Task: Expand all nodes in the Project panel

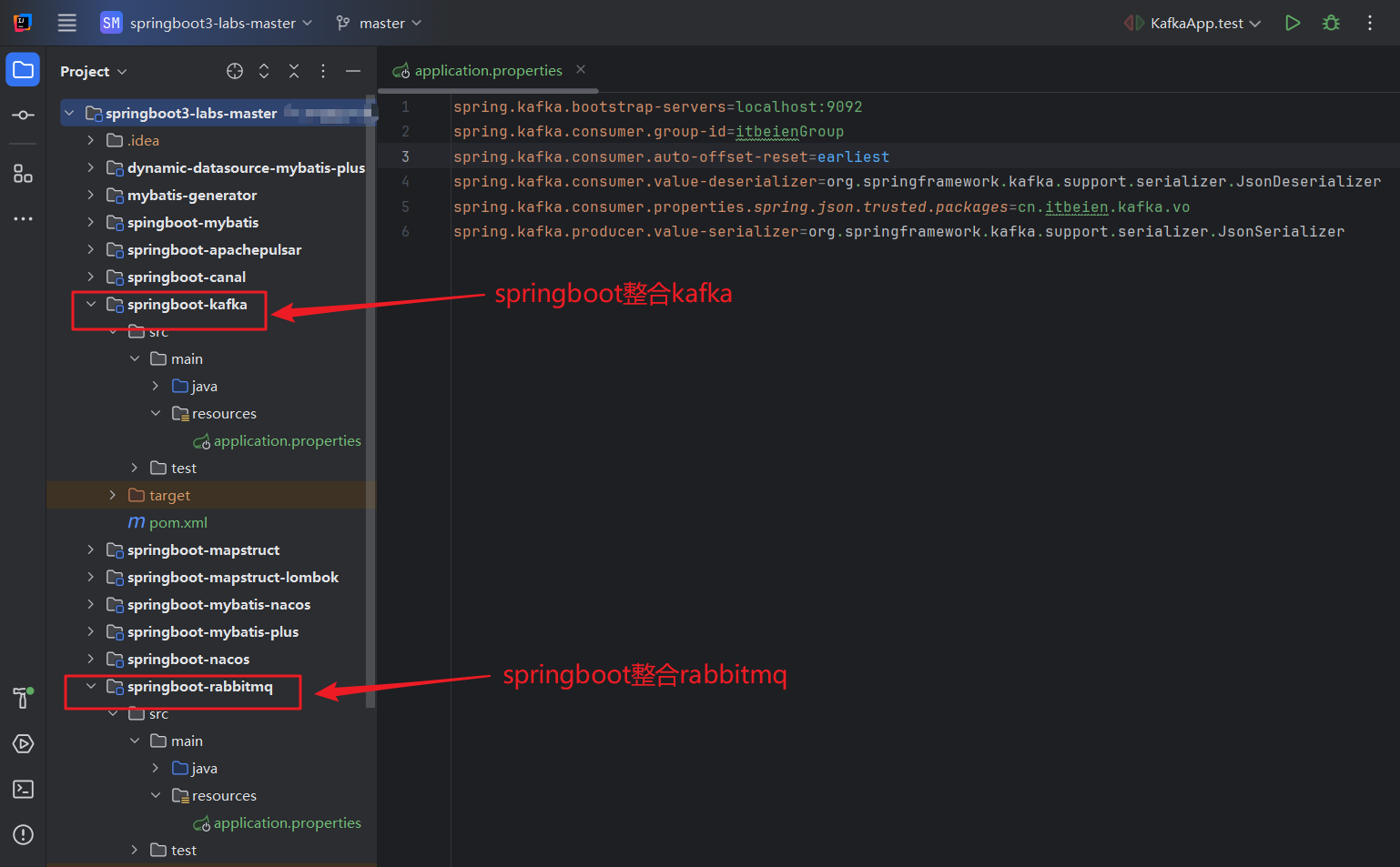Action: [264, 71]
